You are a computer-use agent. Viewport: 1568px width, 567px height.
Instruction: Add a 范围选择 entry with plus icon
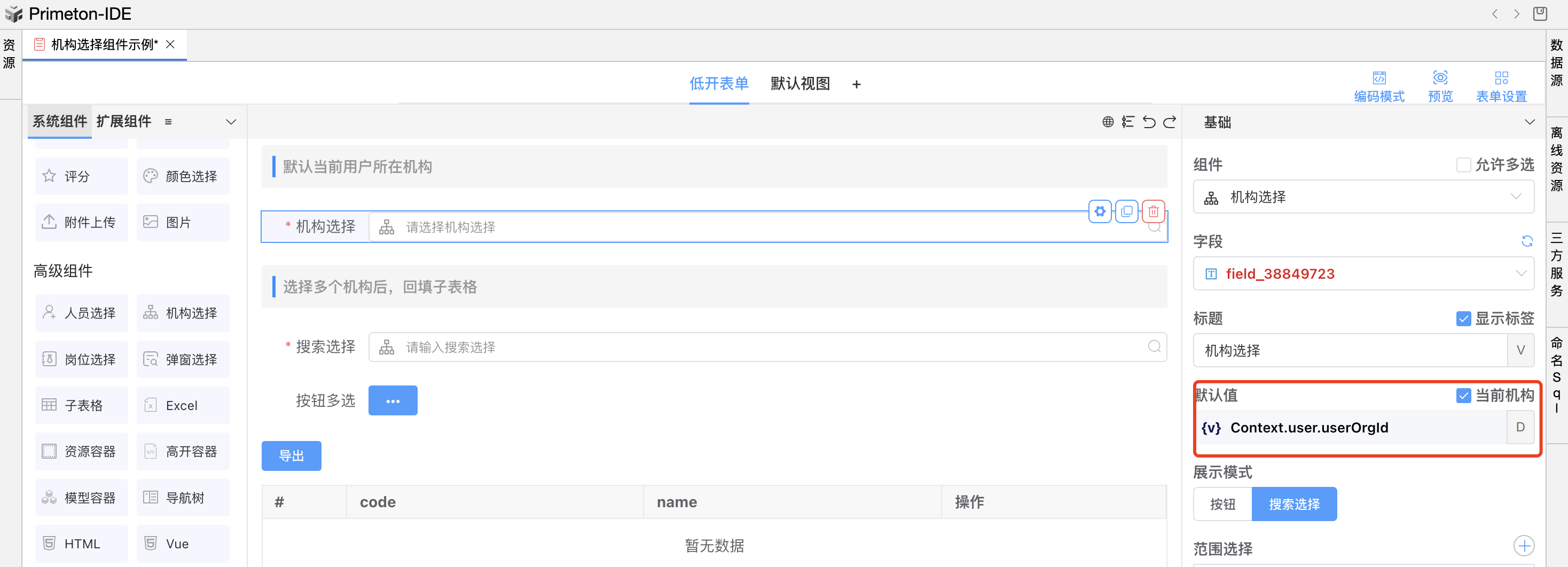[x=1524, y=546]
